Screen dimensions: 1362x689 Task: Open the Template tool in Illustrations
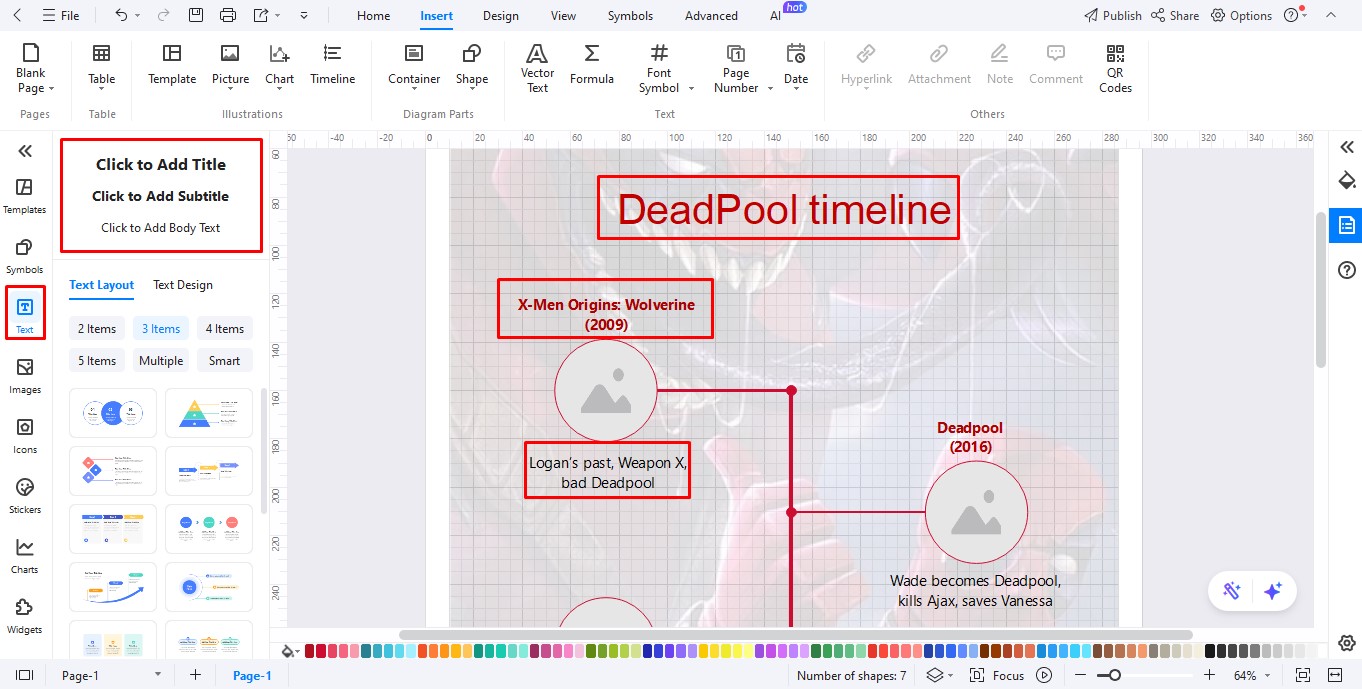[x=172, y=66]
